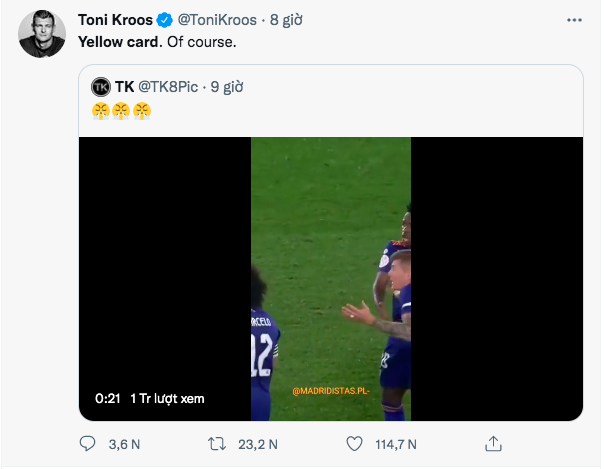Screen dimensions: 604x469
Task: Open the three-dot more options menu
Action: (574, 20)
